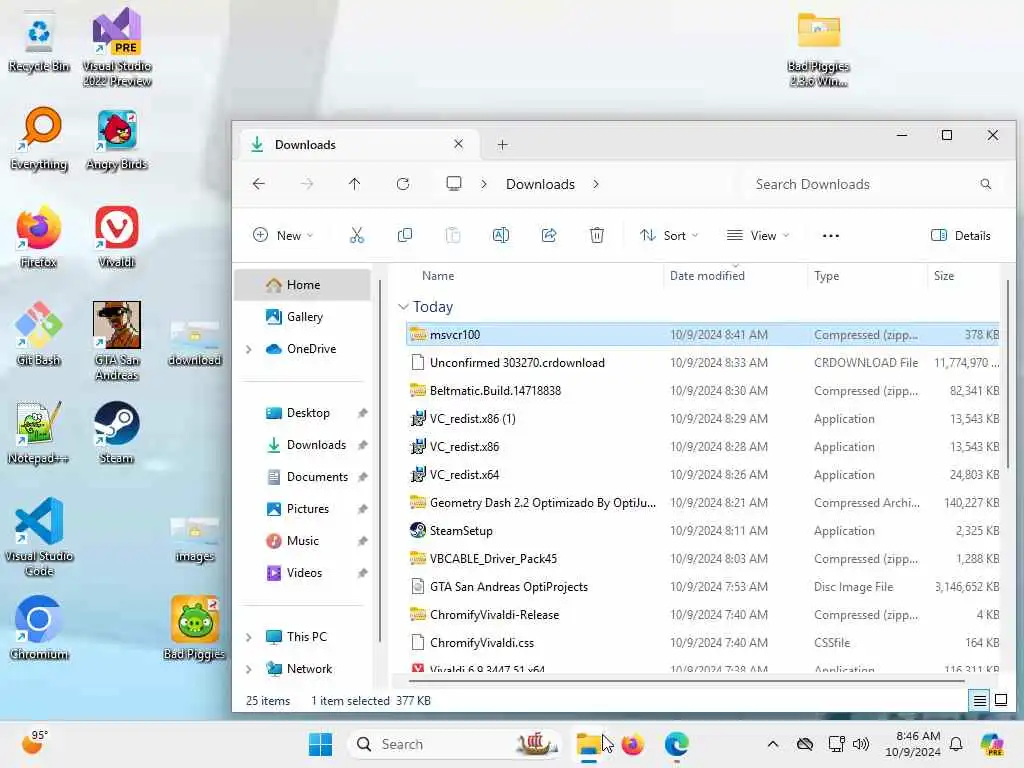Open Everything desktop icon
The width and height of the screenshot is (1024, 768).
pos(39,138)
